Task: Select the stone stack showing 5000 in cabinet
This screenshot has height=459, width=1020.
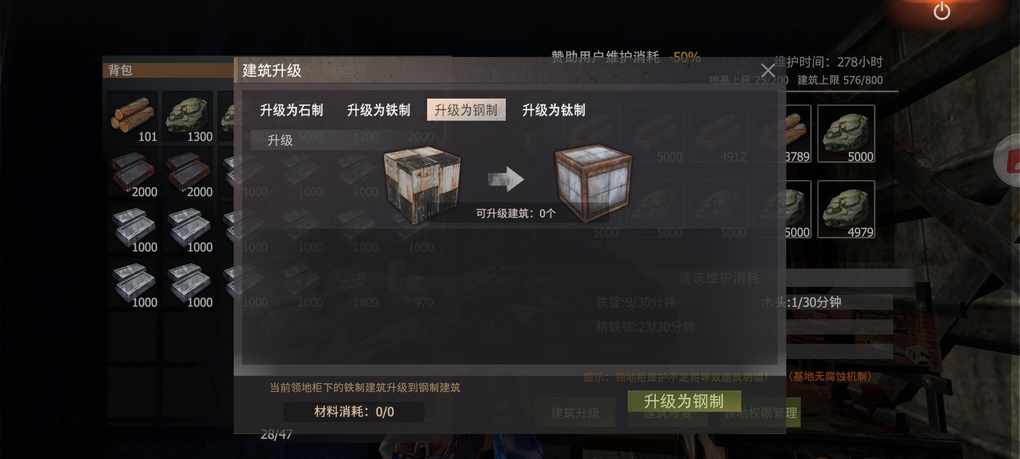Action: point(846,134)
